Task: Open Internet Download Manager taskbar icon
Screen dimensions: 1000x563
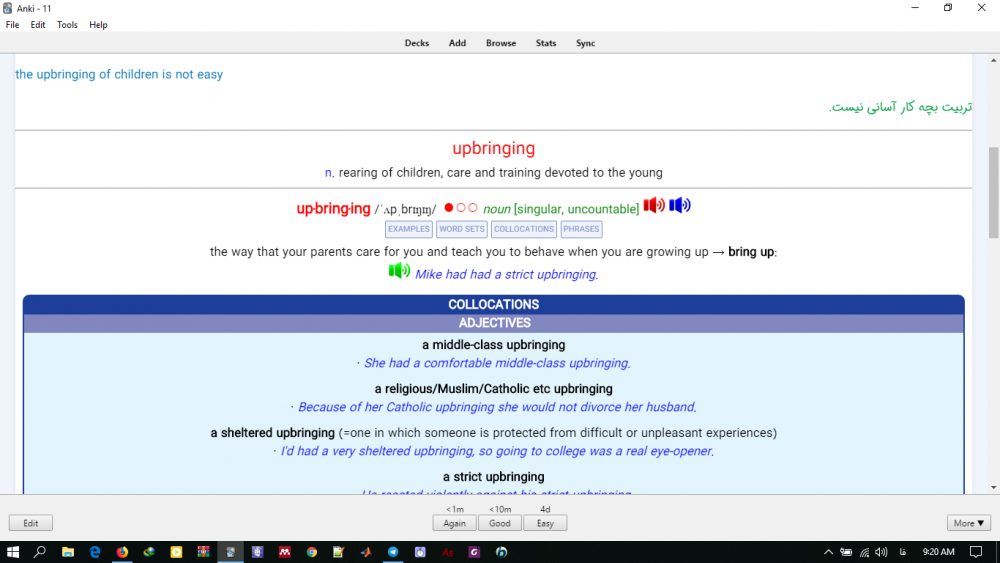Action: pyautogui.click(x=149, y=552)
